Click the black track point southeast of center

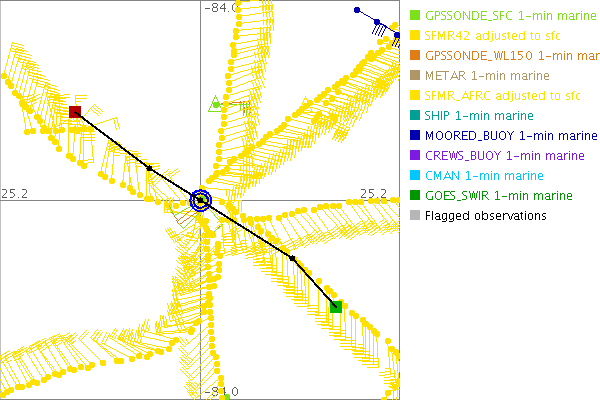293,258
